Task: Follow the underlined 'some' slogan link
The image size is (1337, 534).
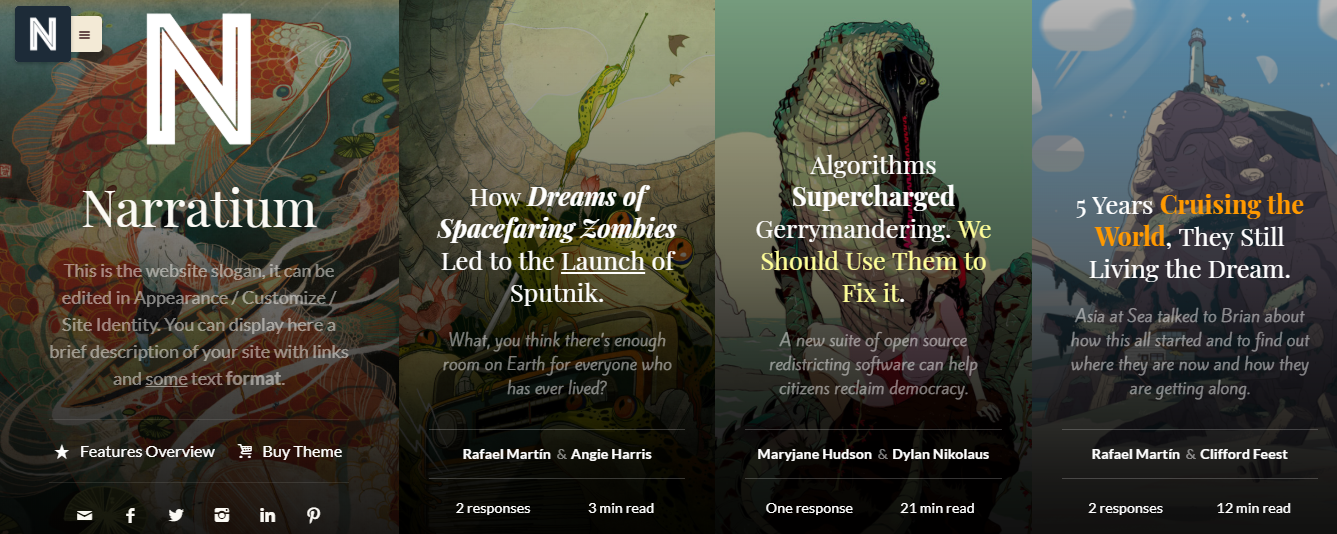Action: (x=164, y=379)
